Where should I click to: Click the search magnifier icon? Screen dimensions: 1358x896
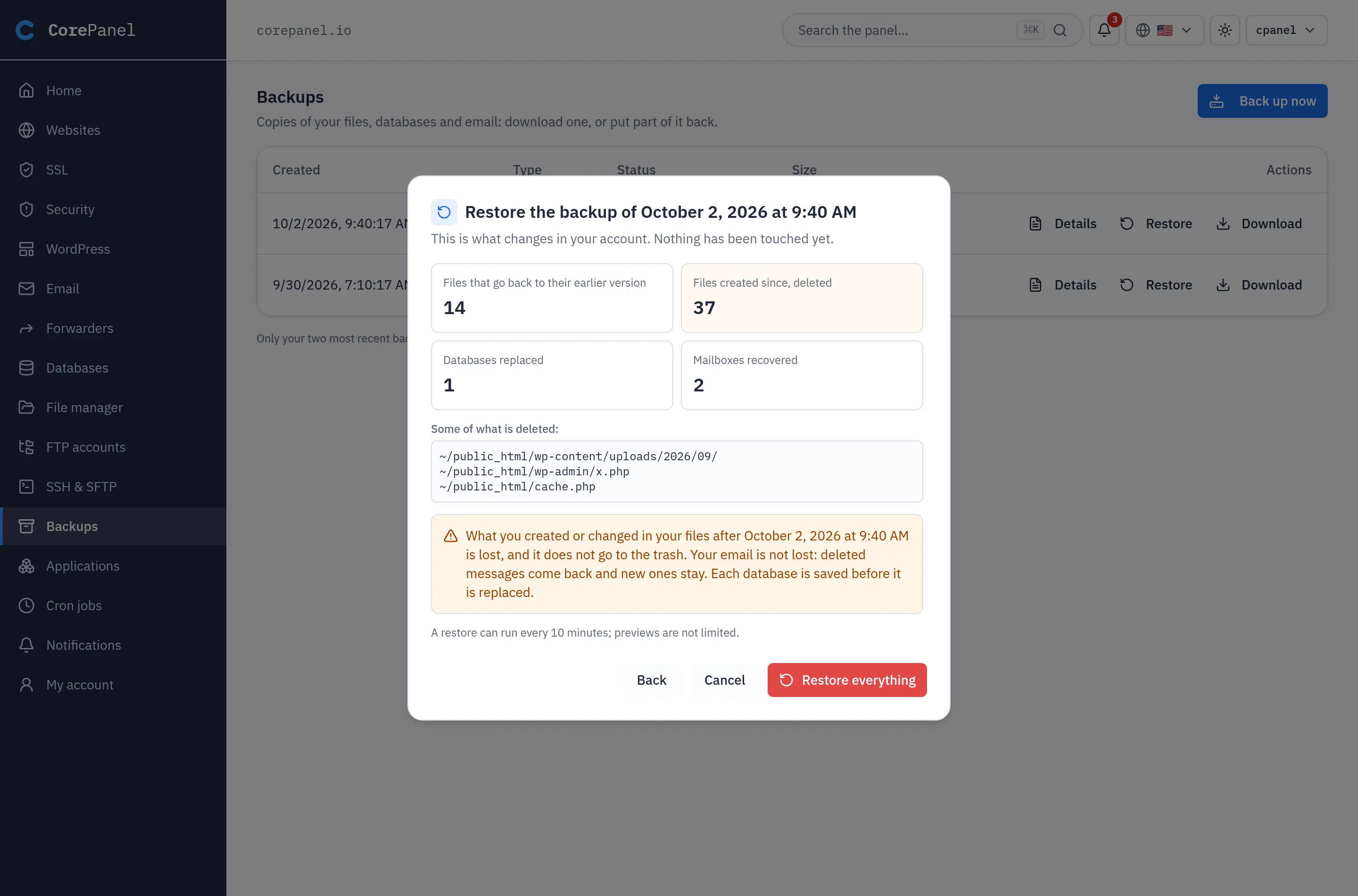pos(1060,30)
